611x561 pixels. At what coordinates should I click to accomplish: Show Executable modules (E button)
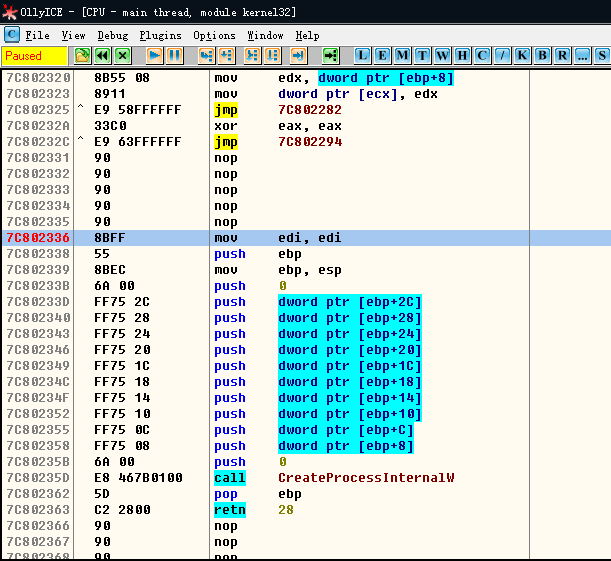[x=383, y=55]
